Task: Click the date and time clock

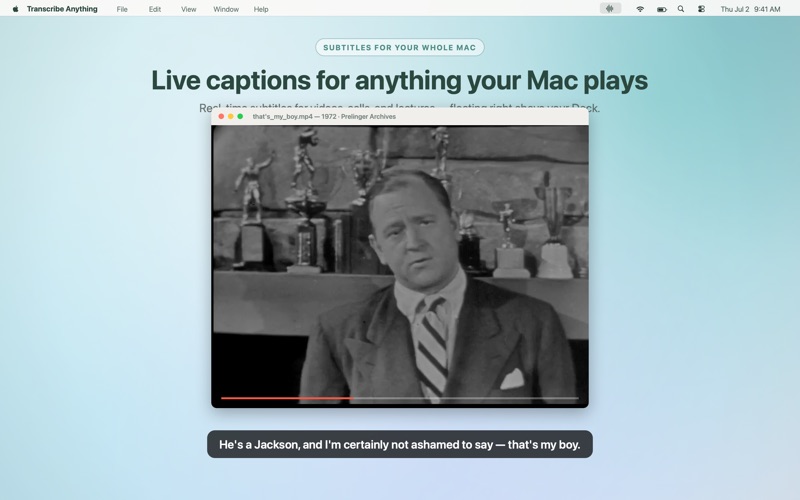Action: point(750,9)
